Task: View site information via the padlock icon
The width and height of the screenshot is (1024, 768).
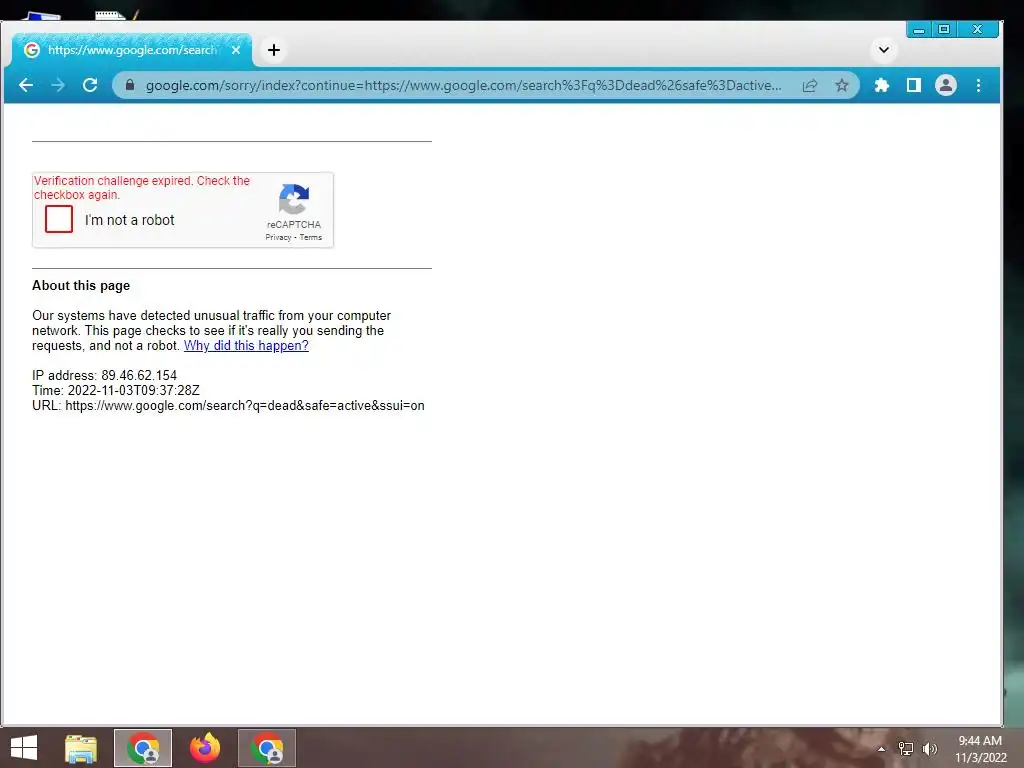Action: pos(130,85)
